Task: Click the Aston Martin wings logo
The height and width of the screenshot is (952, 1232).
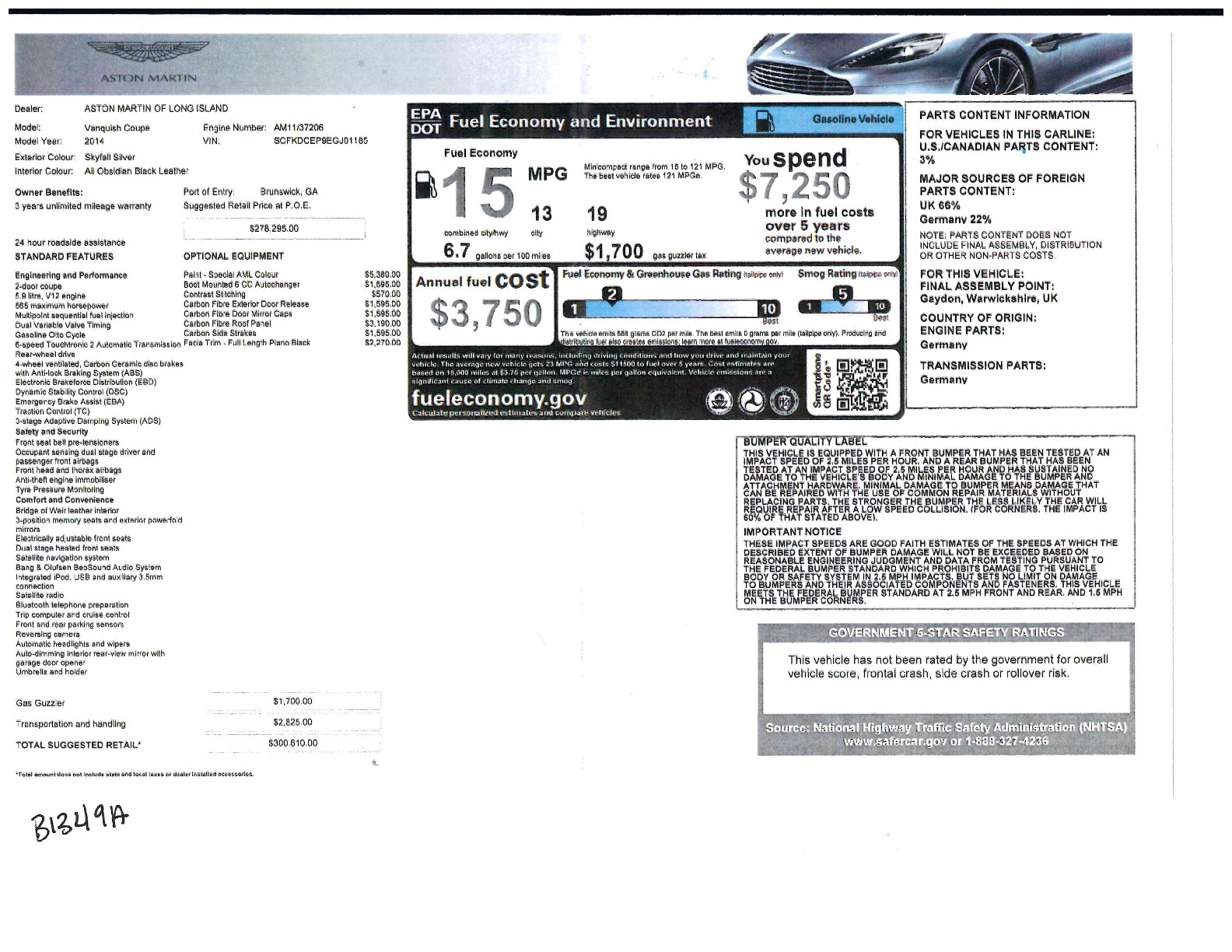Action: pos(149,53)
